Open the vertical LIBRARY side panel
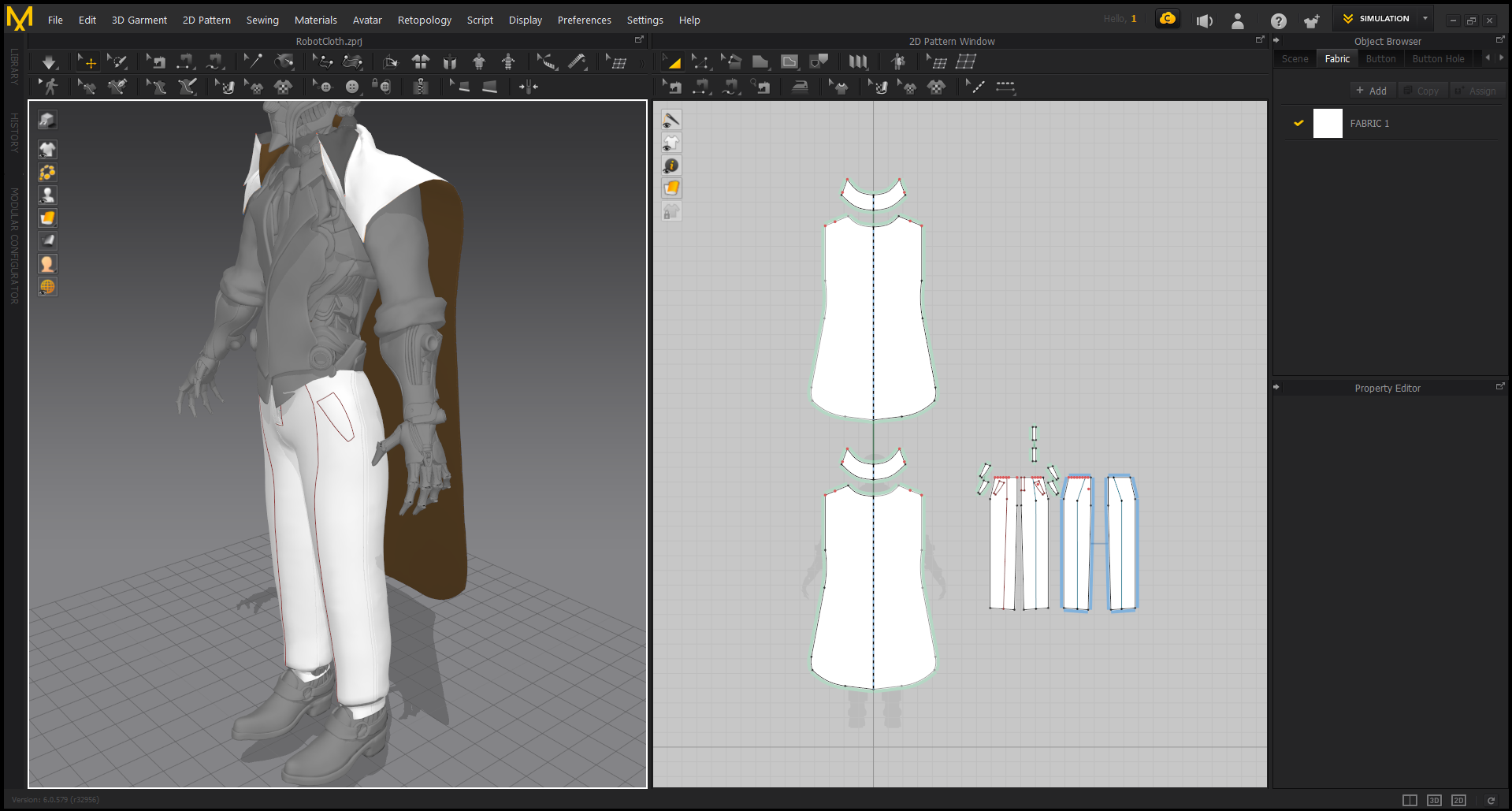 click(14, 67)
